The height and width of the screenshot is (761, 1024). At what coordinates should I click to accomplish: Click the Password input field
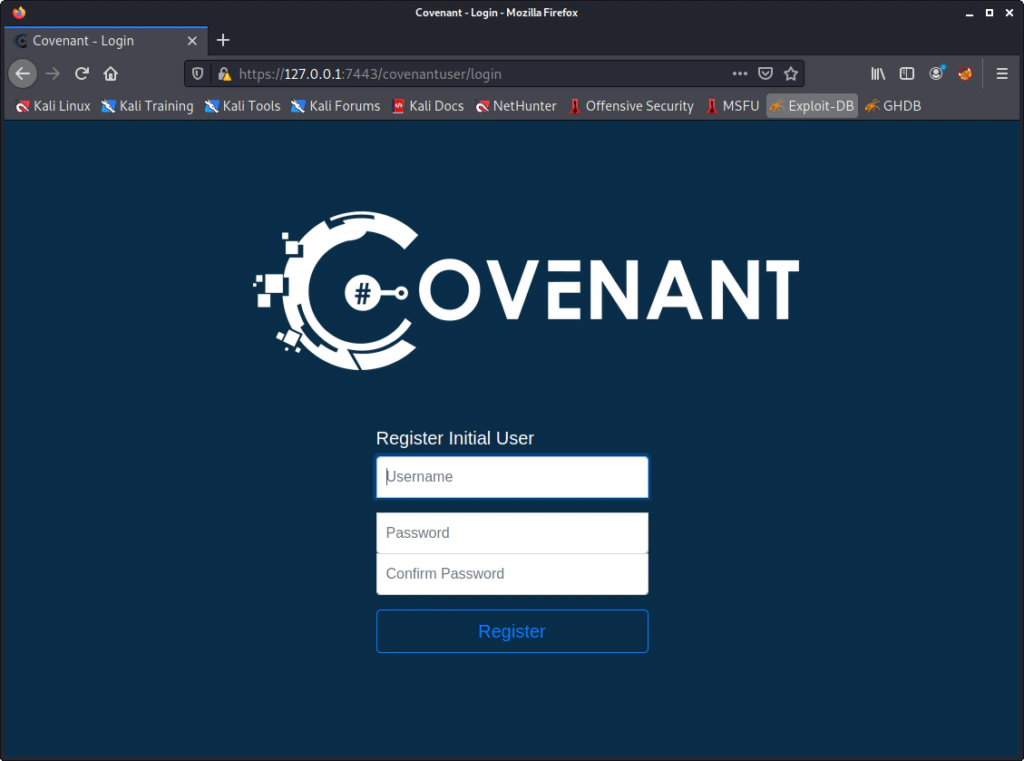click(x=511, y=532)
